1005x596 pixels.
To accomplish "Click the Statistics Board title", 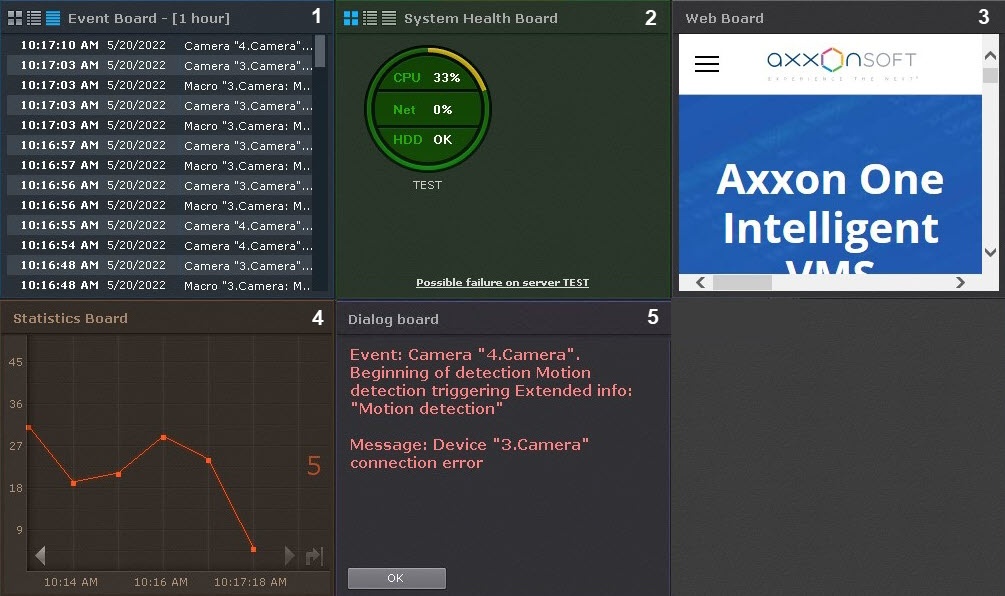I will (x=71, y=319).
